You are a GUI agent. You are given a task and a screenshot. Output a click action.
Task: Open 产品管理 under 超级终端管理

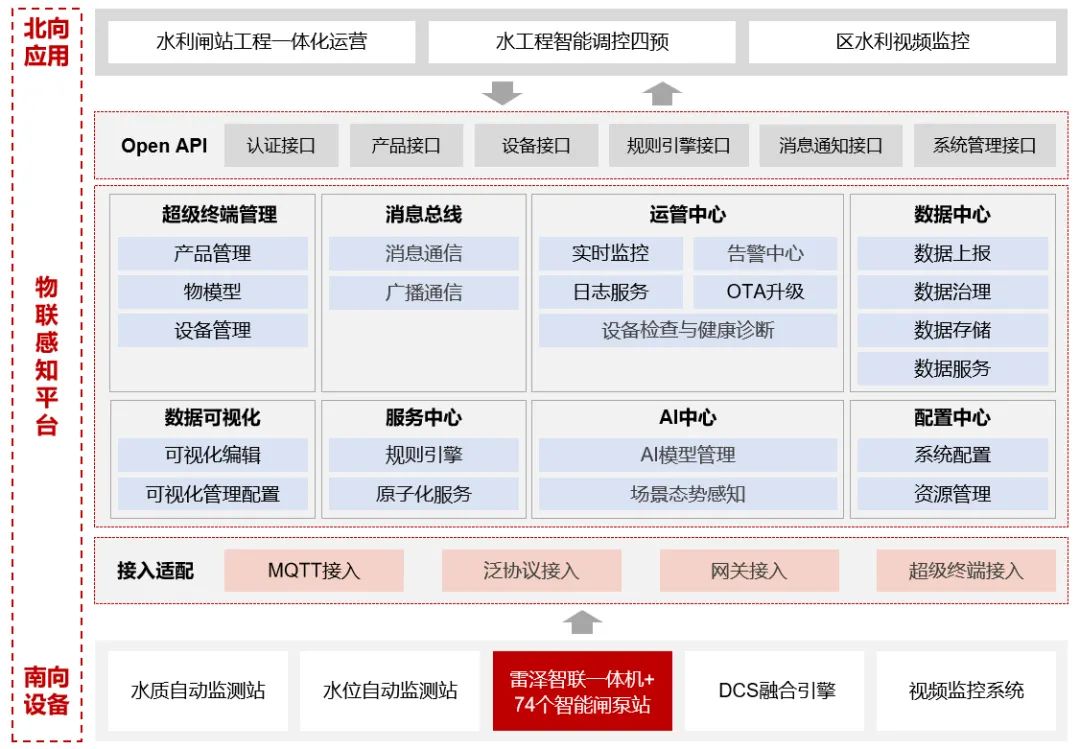(x=212, y=254)
